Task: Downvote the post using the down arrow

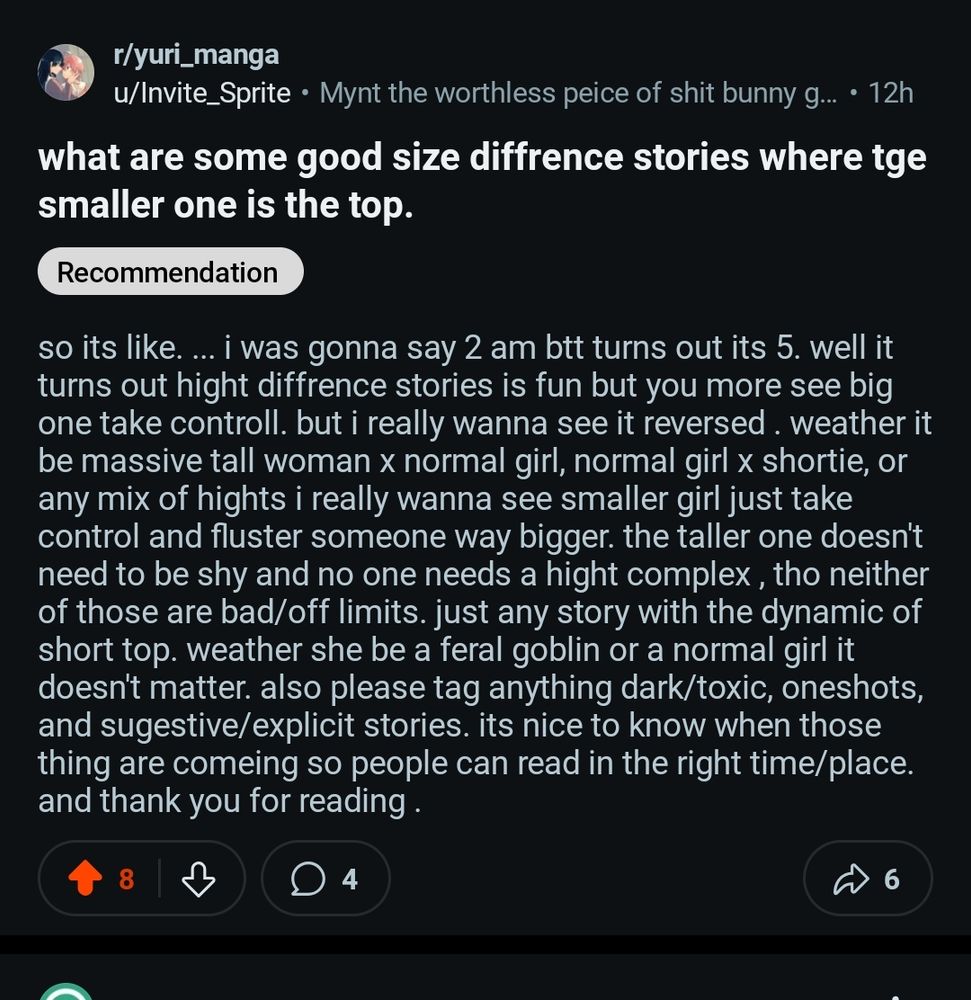Action: click(x=198, y=879)
